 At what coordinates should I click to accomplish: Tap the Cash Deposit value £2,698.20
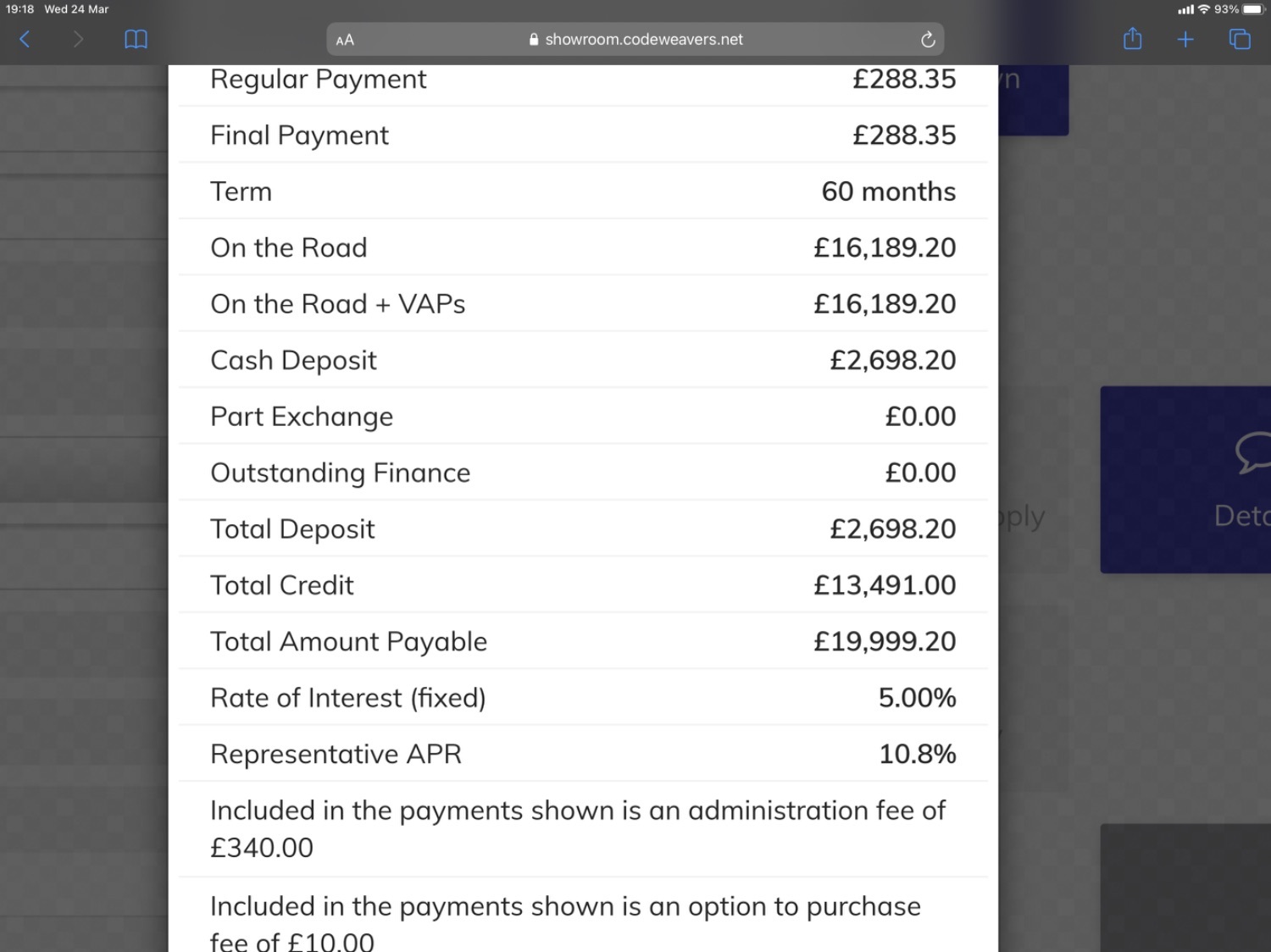pyautogui.click(x=892, y=360)
